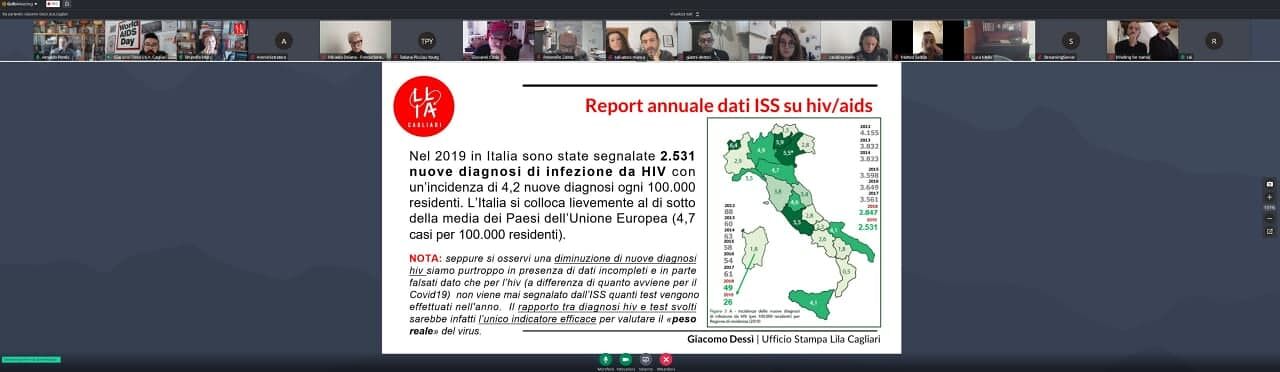Screen dimensions: 1280x372
Task: Click 'Giacomo Dessì | Ufficio Stampa Lila Cagliari' footer
Action: coord(784,339)
